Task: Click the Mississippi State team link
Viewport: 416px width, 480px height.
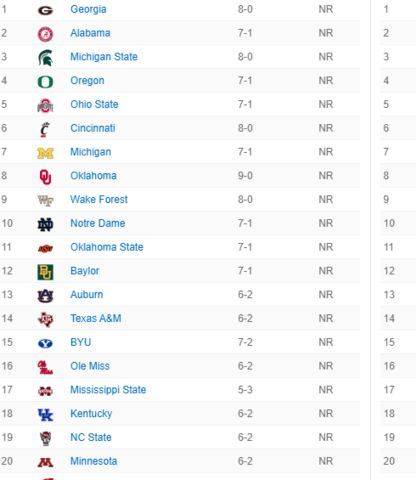Action: pos(108,390)
